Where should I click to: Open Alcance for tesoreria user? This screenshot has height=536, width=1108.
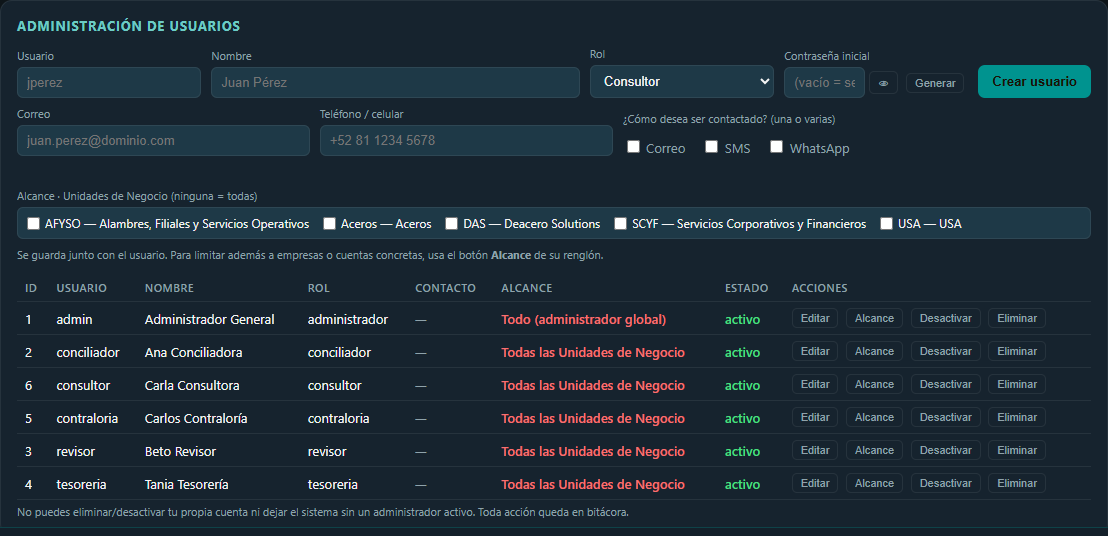(x=874, y=483)
